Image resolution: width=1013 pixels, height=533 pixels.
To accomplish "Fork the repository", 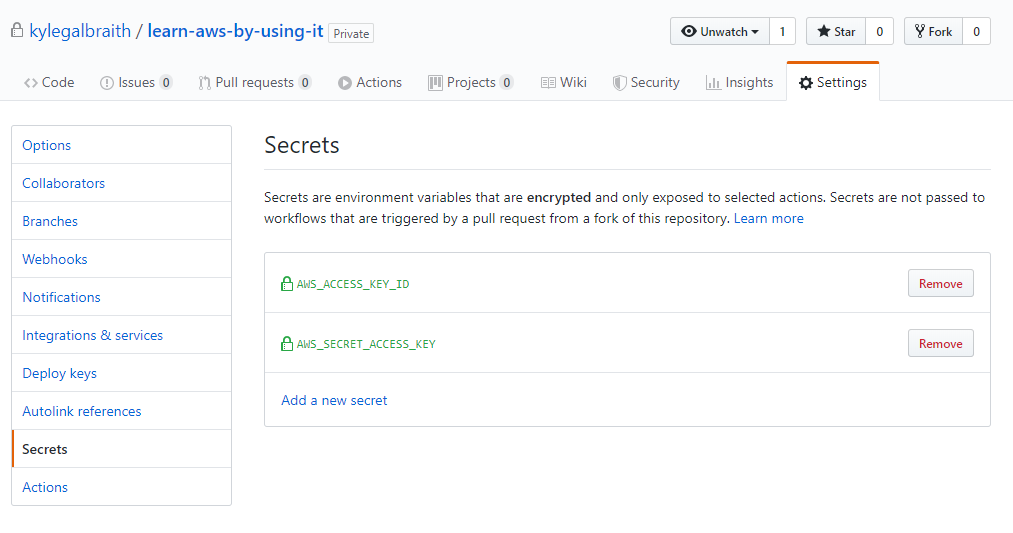I will 934,31.
